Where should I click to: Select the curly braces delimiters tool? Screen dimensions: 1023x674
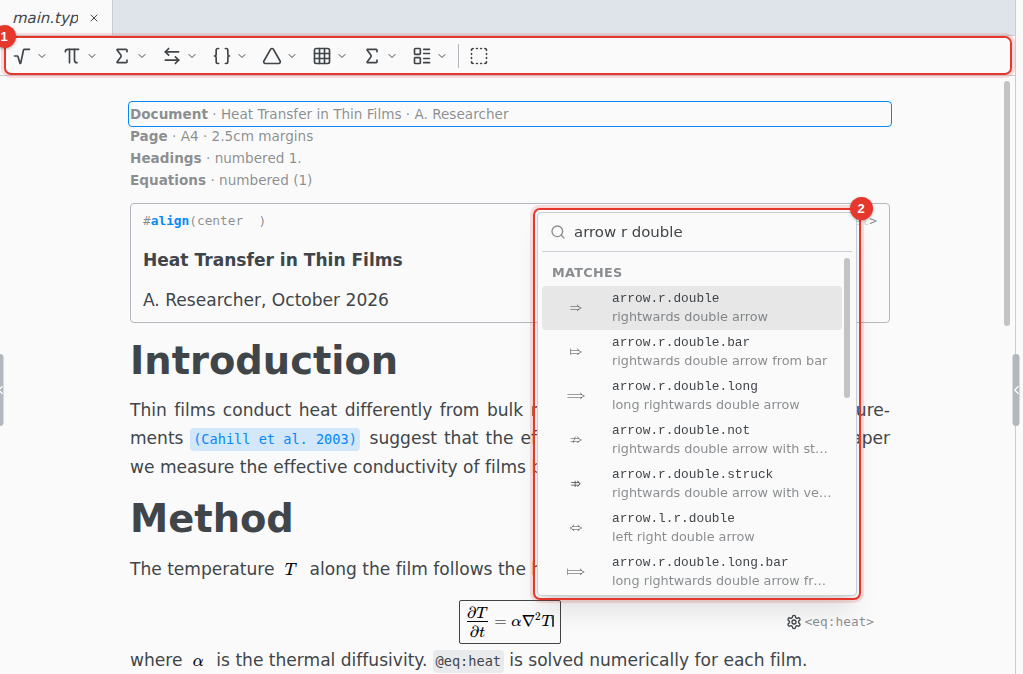tap(222, 56)
